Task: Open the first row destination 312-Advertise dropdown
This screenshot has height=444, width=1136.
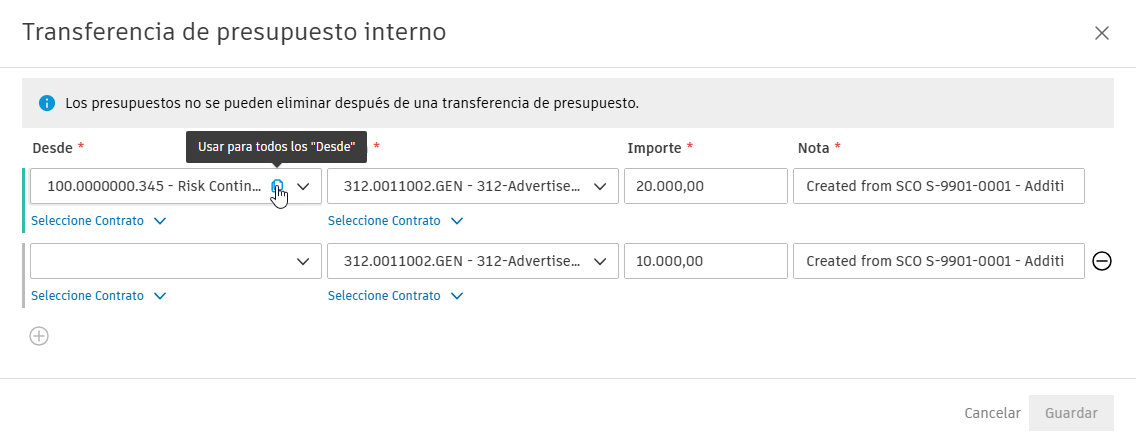Action: (x=472, y=186)
